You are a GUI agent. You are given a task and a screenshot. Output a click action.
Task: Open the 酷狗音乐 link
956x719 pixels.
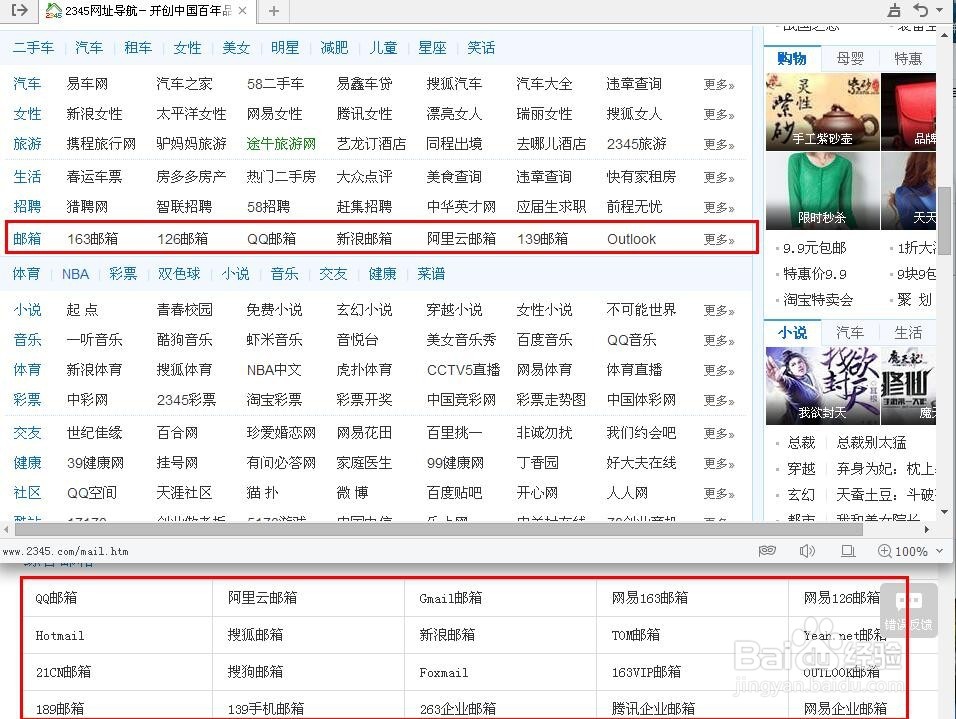coord(184,340)
